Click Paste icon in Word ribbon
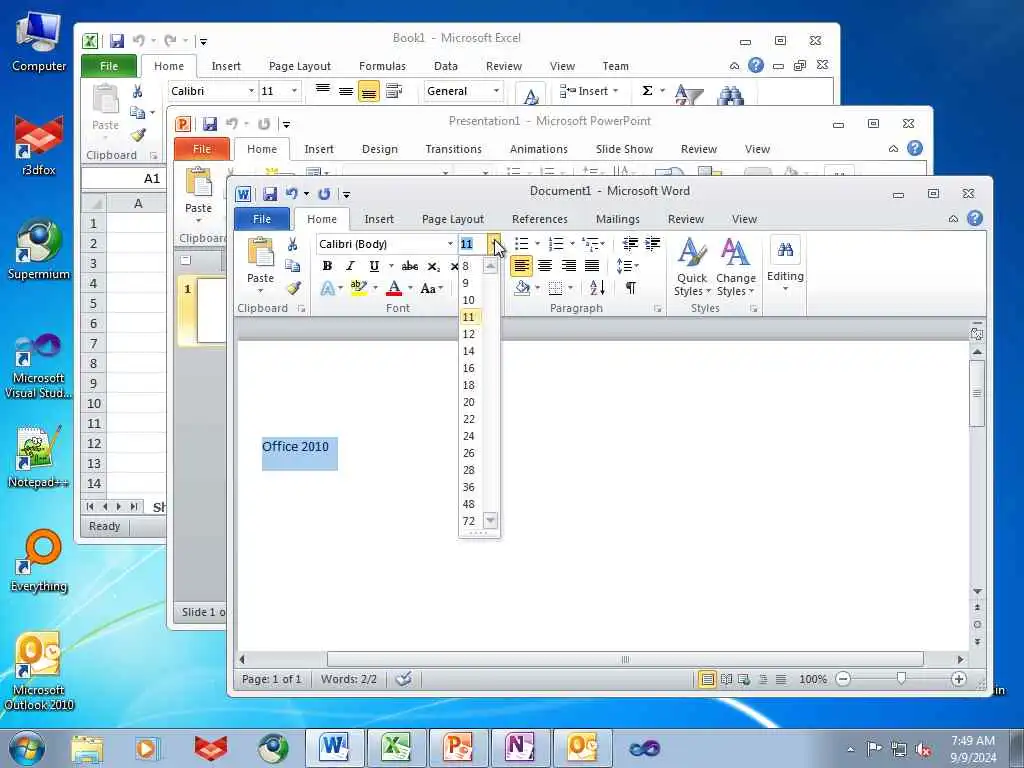 coord(261,252)
